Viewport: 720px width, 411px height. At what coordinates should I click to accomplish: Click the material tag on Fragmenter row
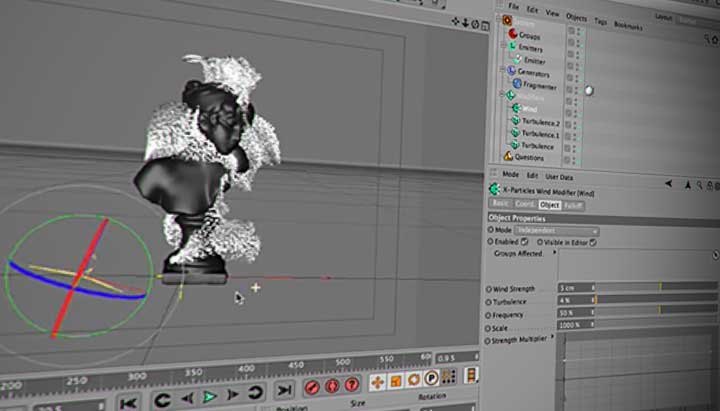589,90
